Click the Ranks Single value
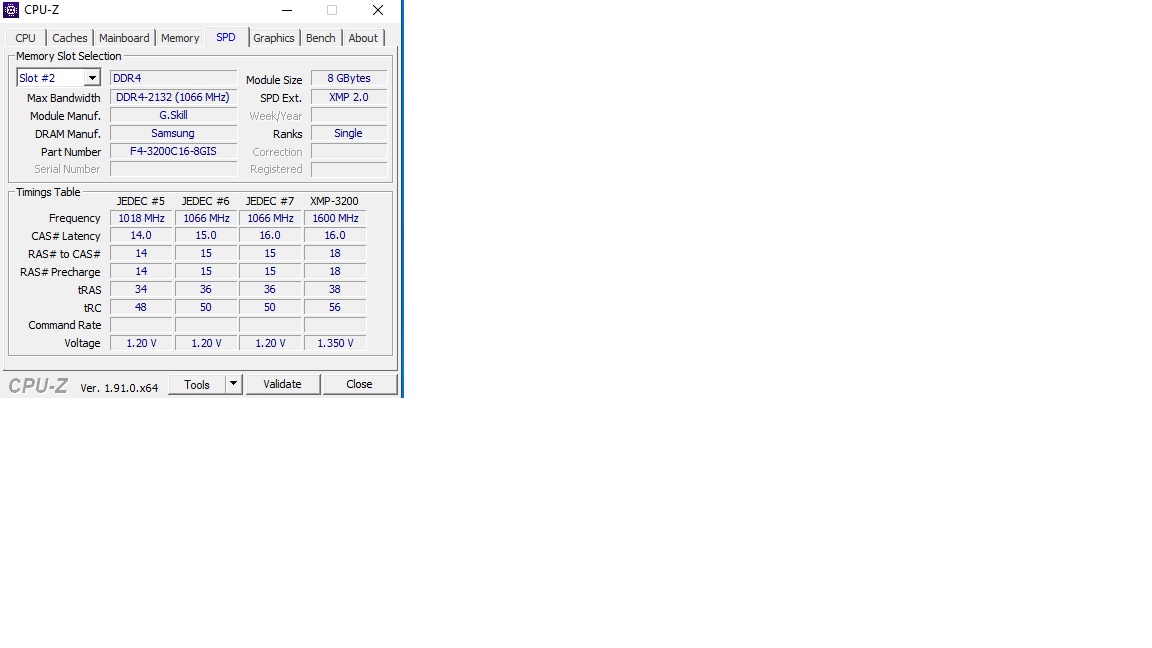 (349, 133)
